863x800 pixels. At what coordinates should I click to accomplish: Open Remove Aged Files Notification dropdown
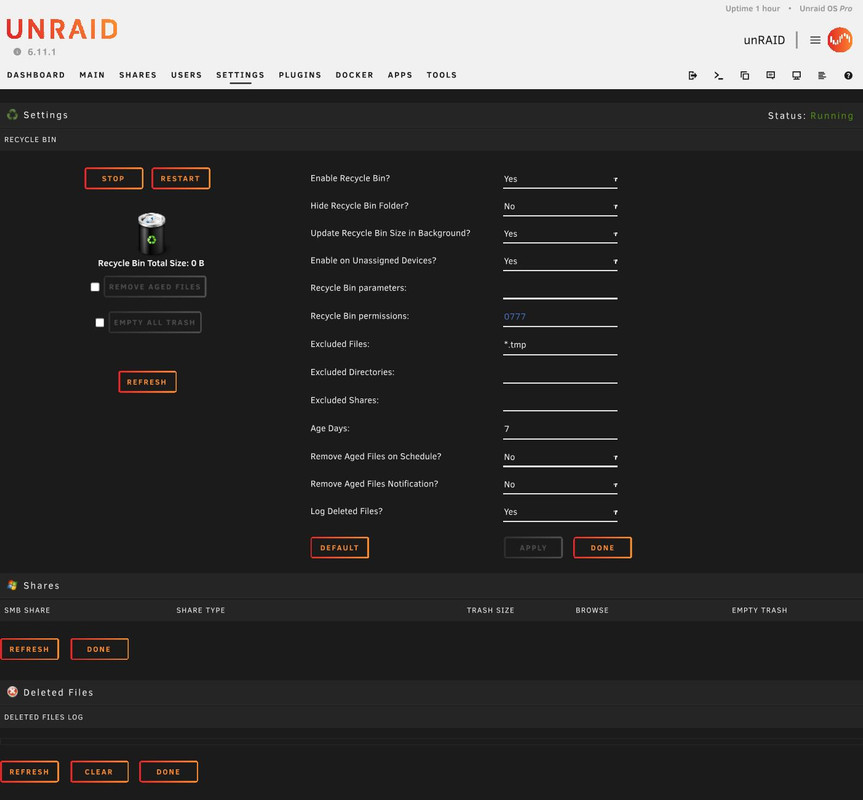coord(560,485)
